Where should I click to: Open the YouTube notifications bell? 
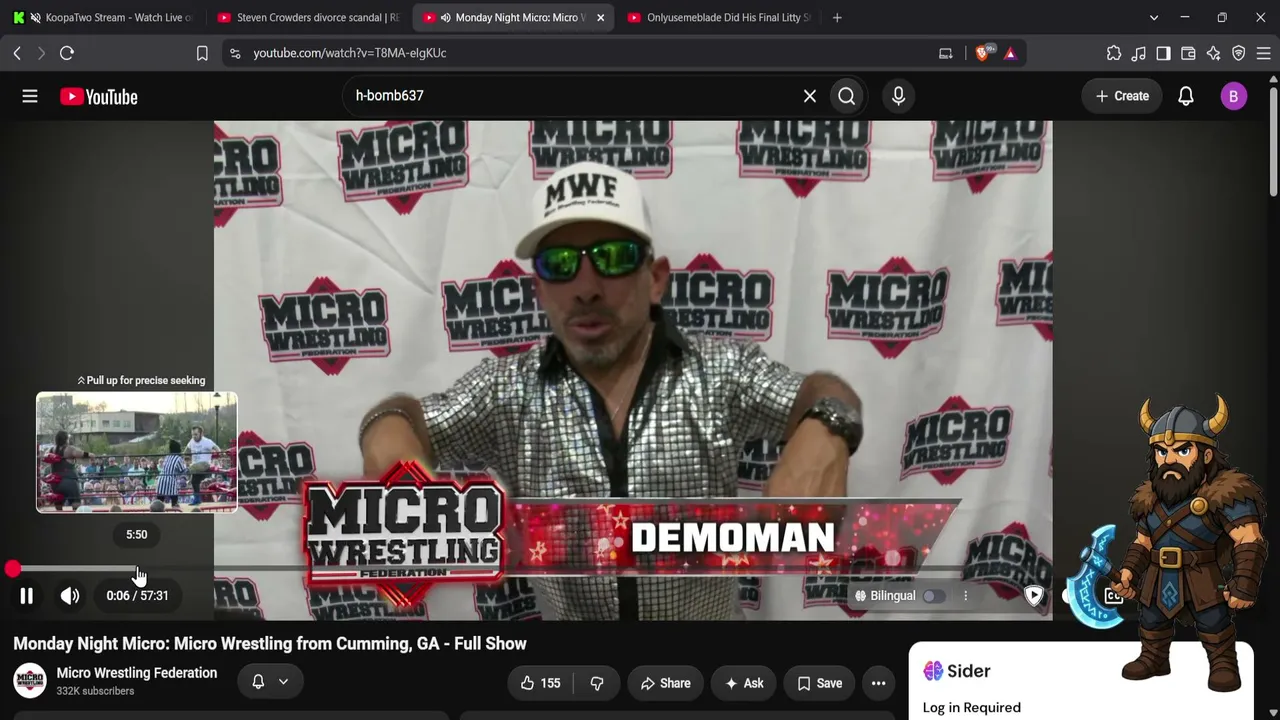[1185, 96]
